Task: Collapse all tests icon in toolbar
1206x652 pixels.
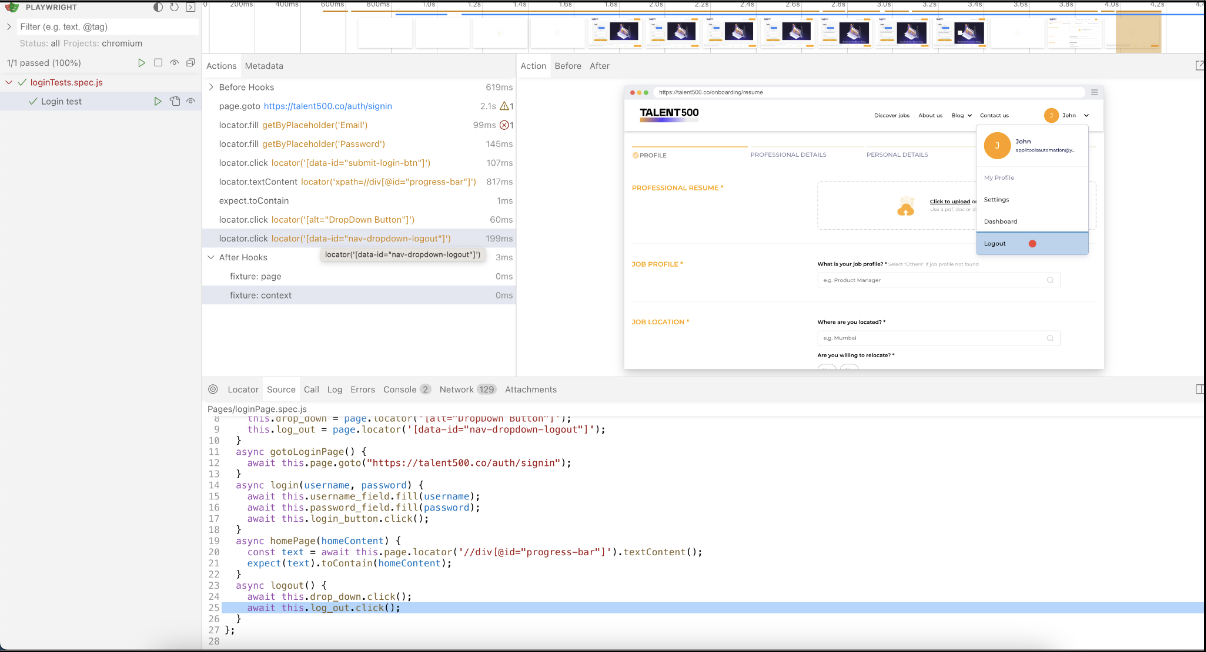Action: click(x=190, y=63)
